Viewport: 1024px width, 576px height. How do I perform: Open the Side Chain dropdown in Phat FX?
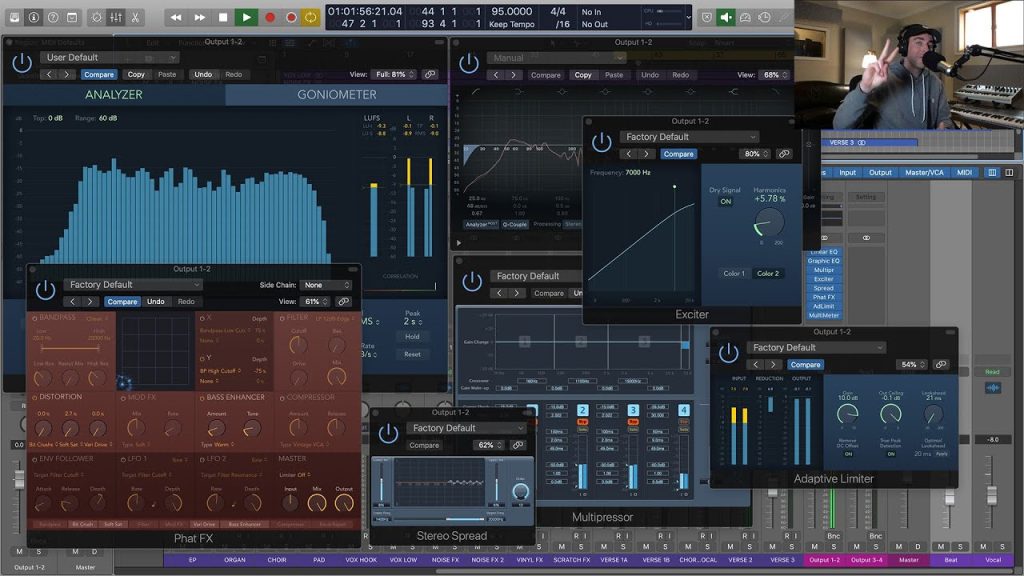pos(325,285)
